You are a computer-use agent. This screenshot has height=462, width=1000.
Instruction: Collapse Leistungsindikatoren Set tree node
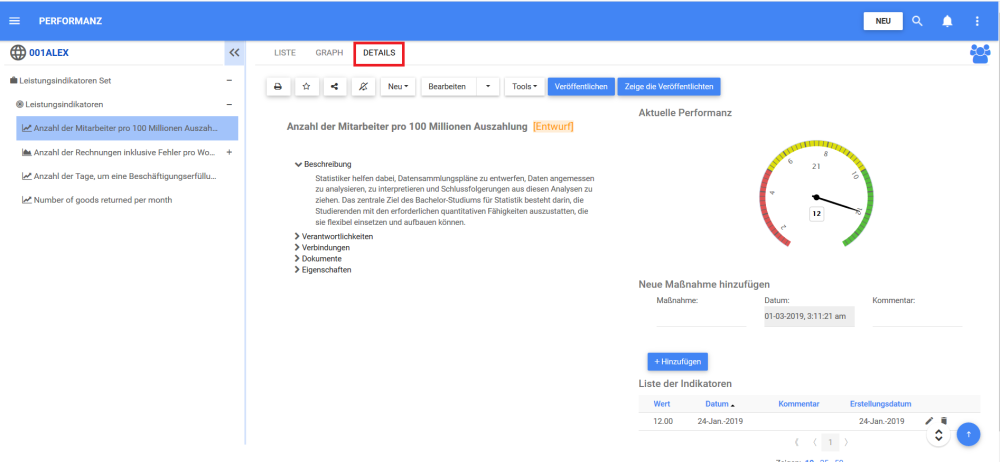coord(229,80)
